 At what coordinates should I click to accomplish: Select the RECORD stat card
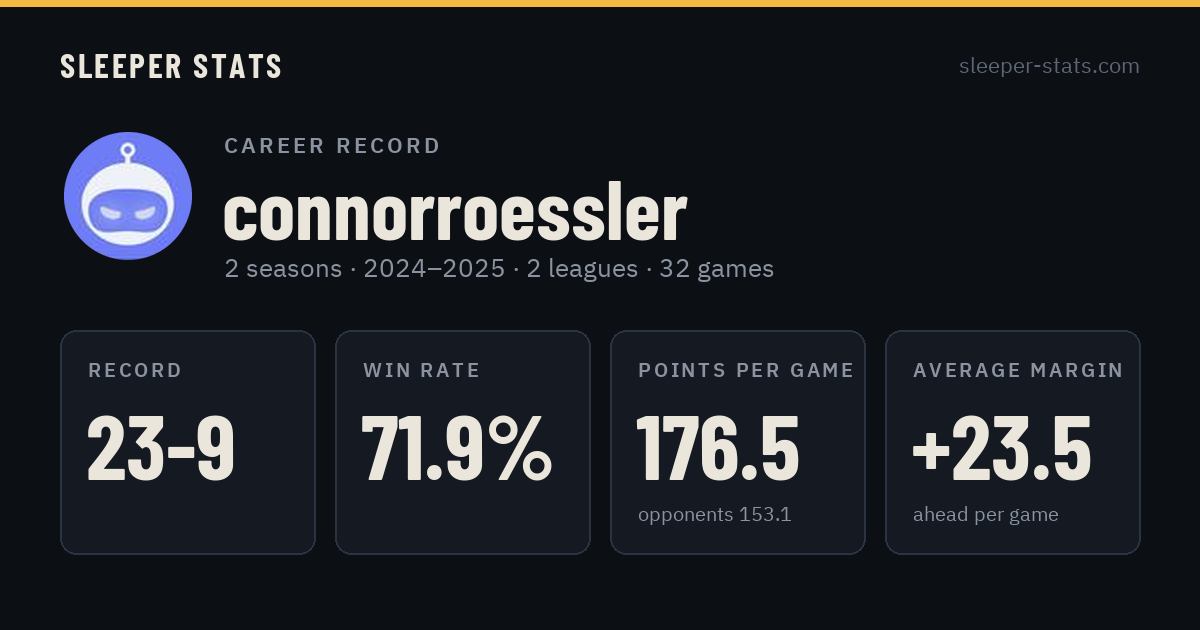pyautogui.click(x=188, y=442)
